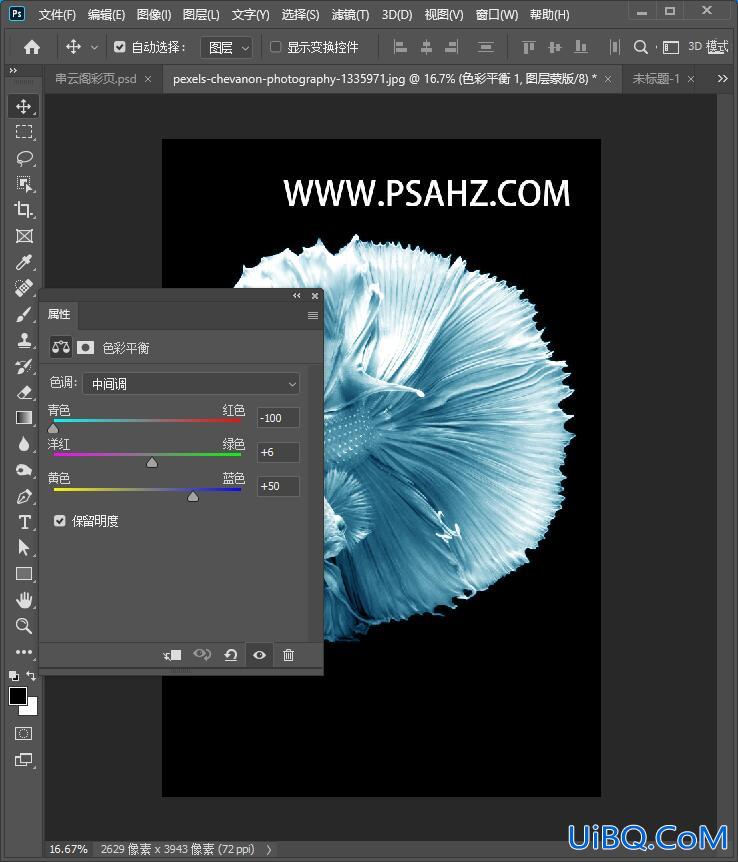
Task: Switch to 未标题-1 document tab
Action: pos(656,79)
